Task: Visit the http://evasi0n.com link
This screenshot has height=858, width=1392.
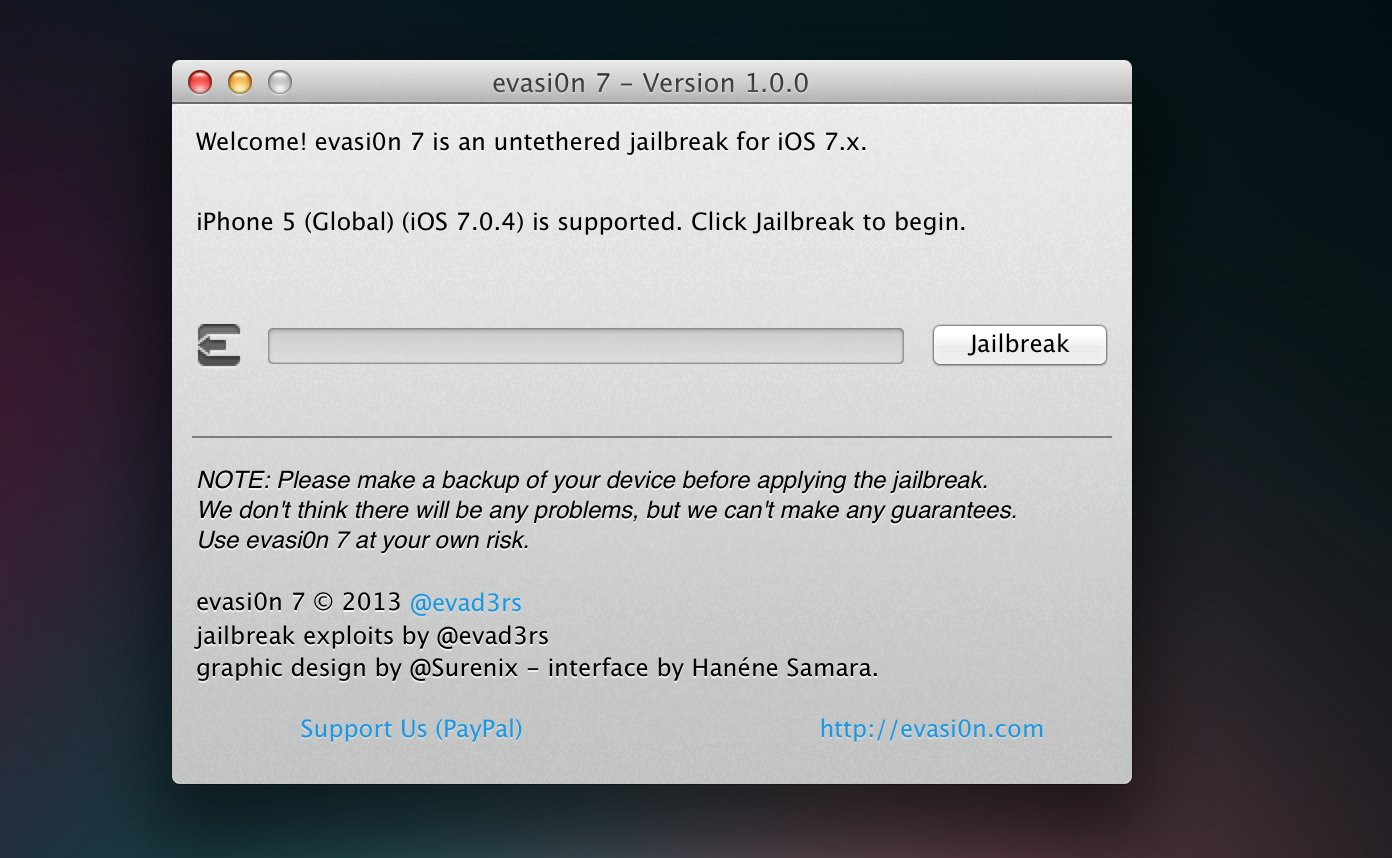Action: [x=931, y=729]
